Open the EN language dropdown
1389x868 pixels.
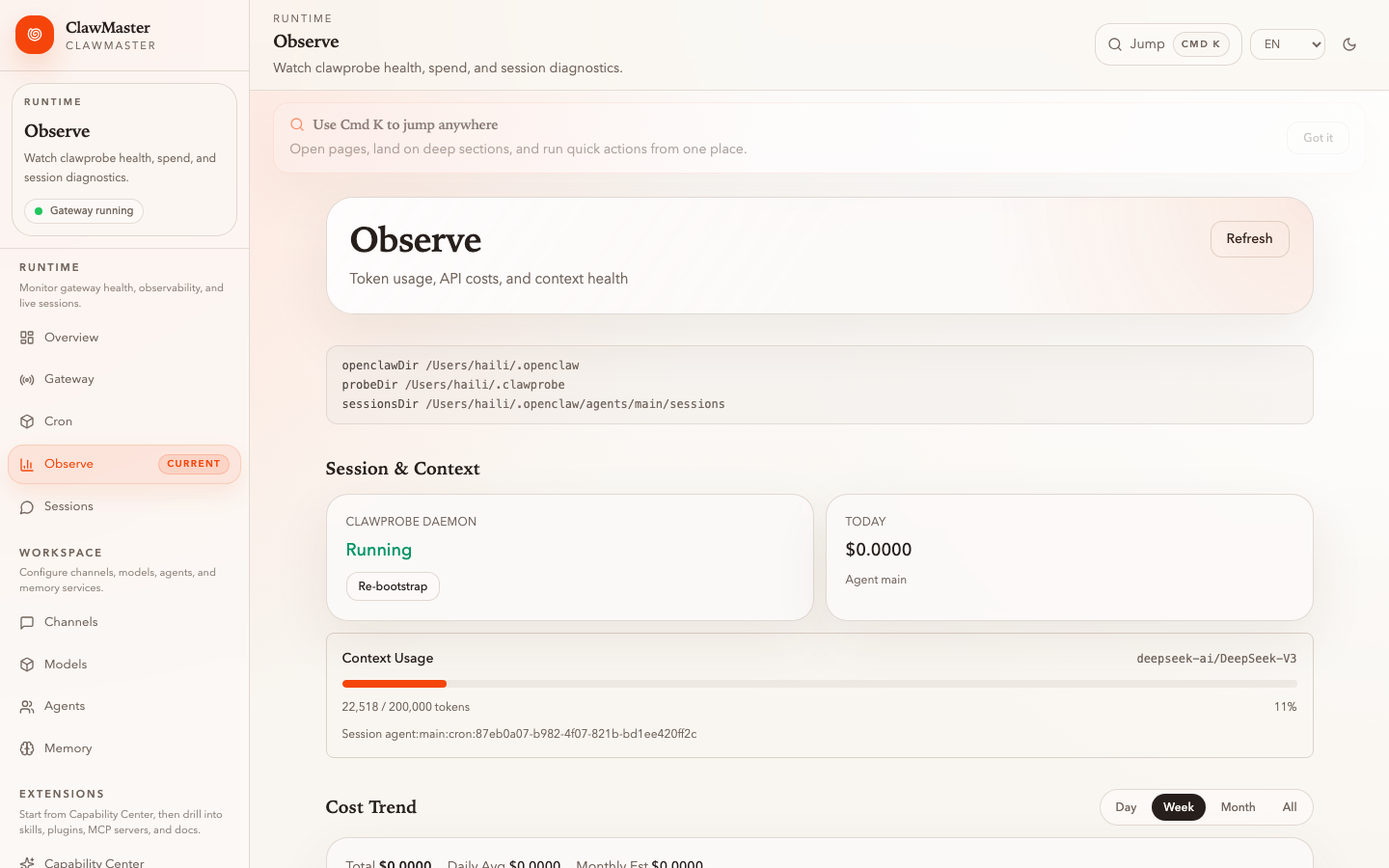[1288, 44]
